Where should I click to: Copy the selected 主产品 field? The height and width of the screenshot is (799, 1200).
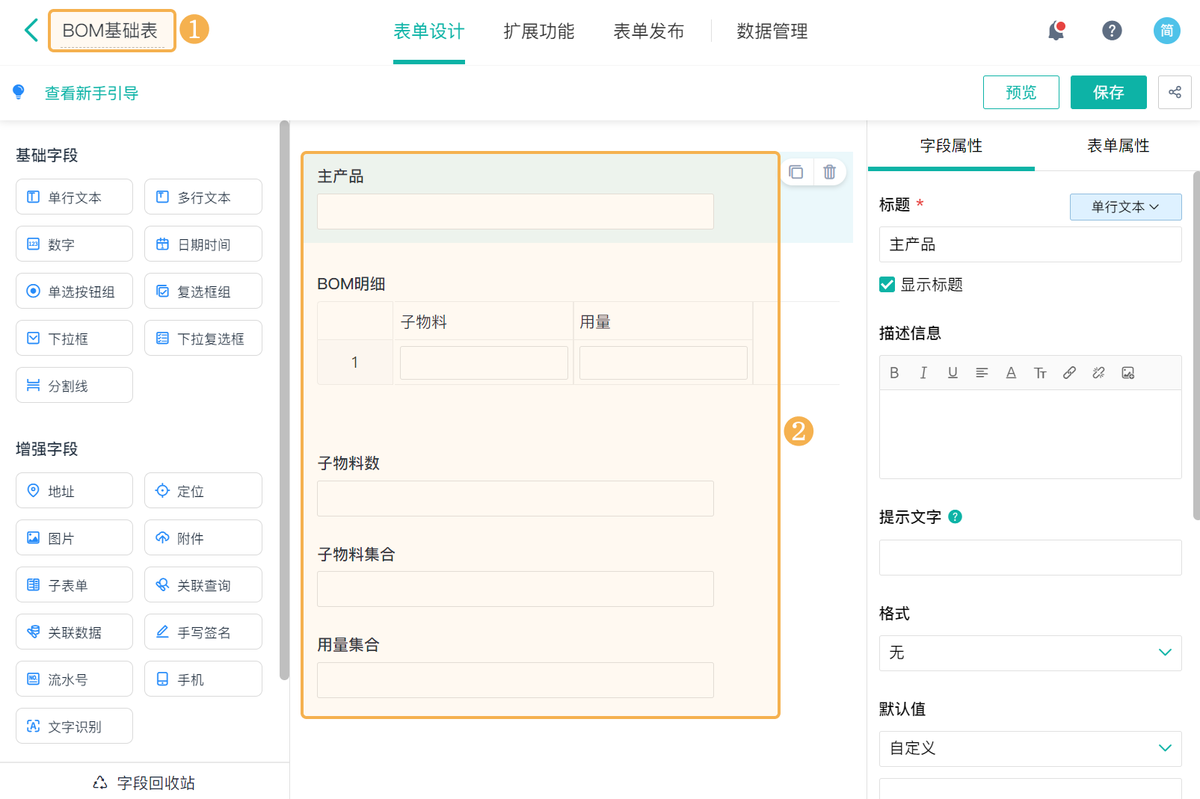click(796, 172)
